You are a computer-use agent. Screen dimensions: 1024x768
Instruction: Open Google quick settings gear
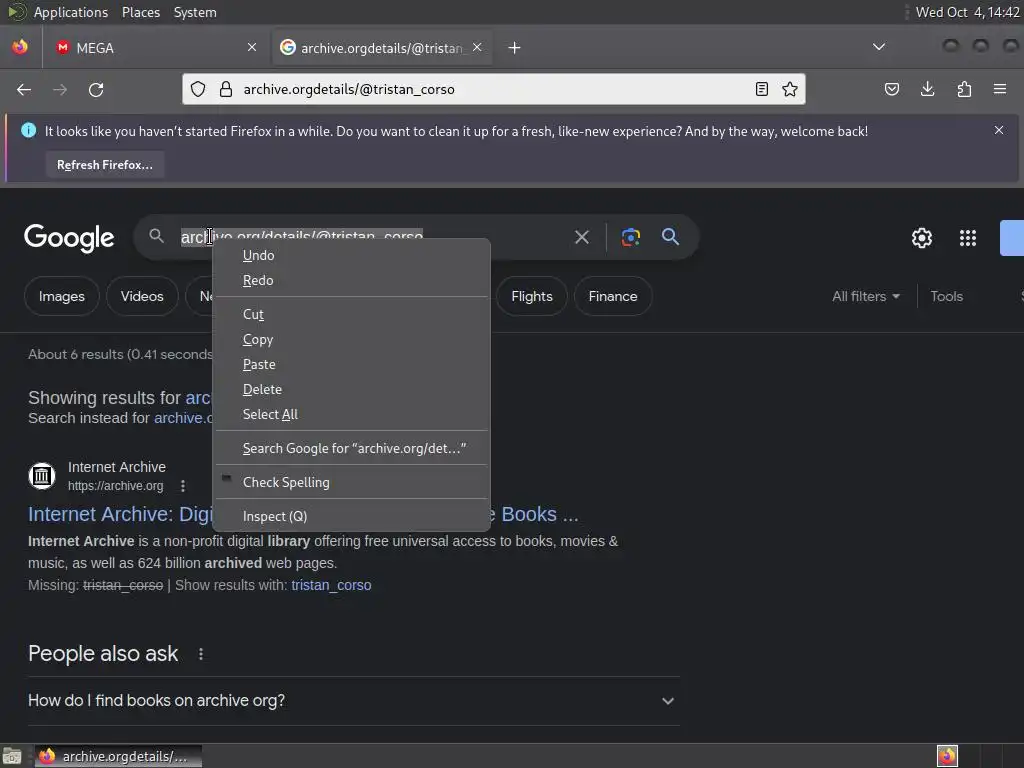[921, 238]
